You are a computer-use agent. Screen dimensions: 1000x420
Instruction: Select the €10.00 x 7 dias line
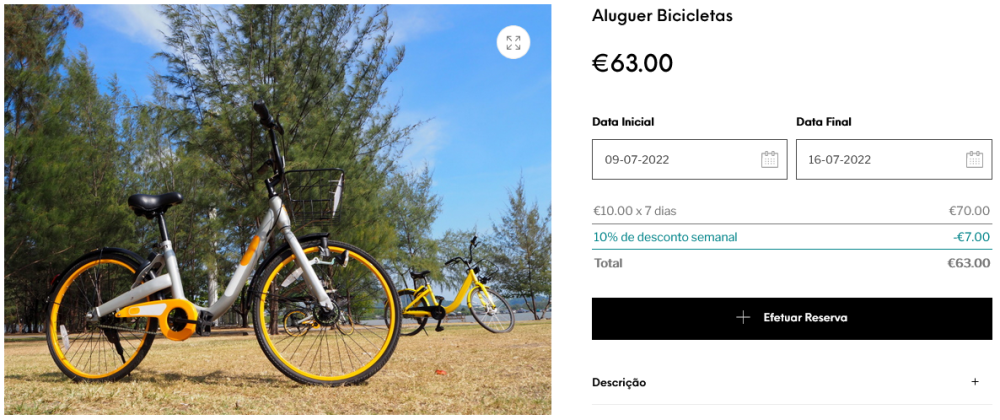click(635, 211)
